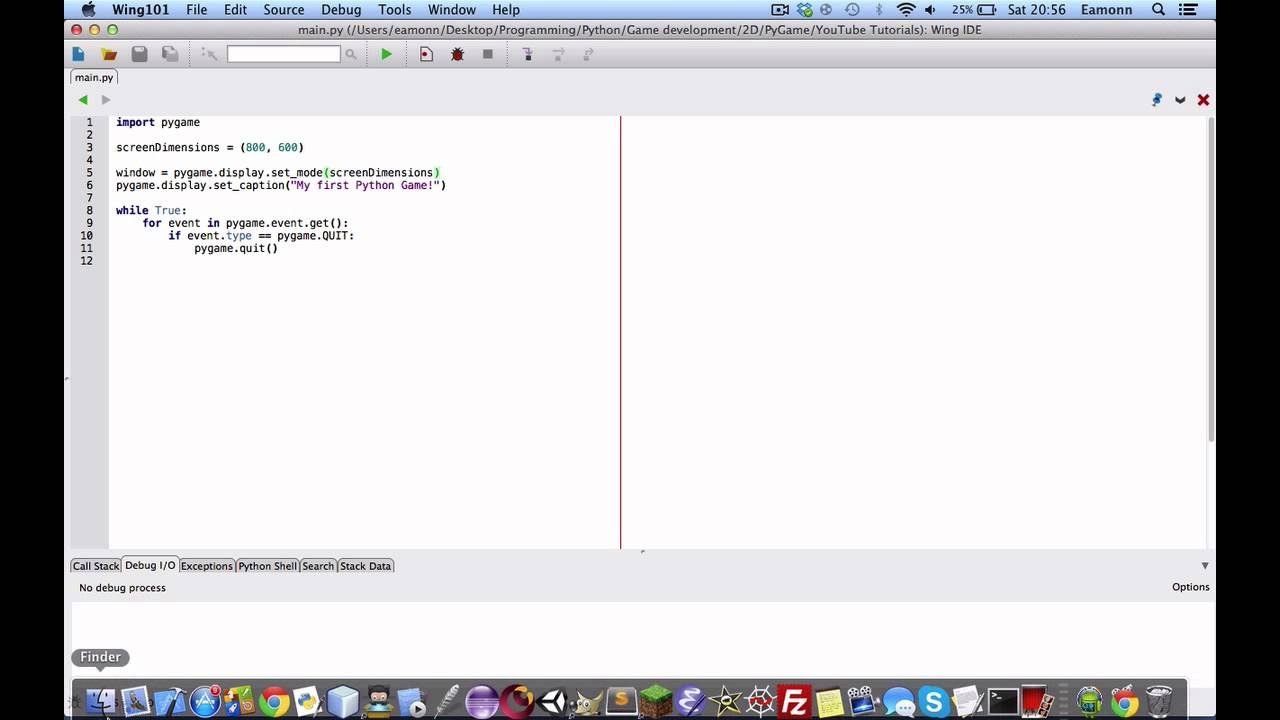Open the Call Stack tab
Viewport: 1280px width, 720px height.
[x=96, y=566]
